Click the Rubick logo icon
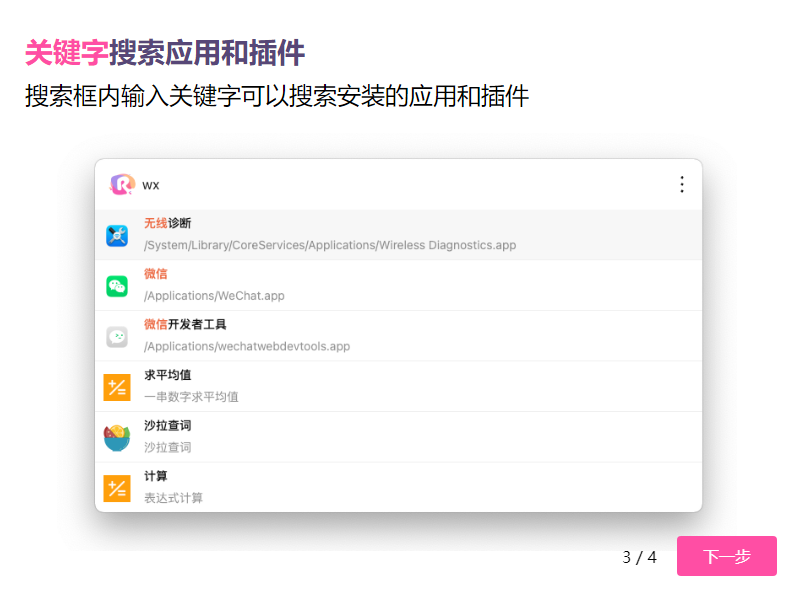The height and width of the screenshot is (596, 796). (122, 185)
